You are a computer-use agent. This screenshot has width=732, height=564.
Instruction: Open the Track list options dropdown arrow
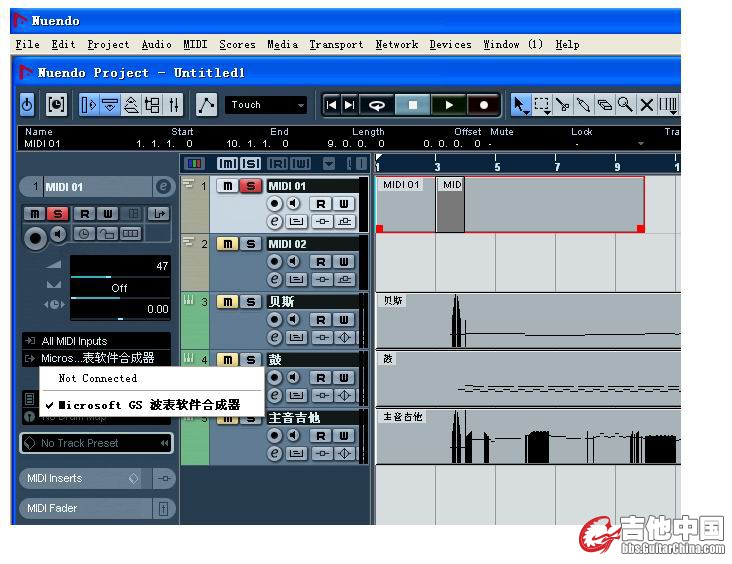(329, 163)
